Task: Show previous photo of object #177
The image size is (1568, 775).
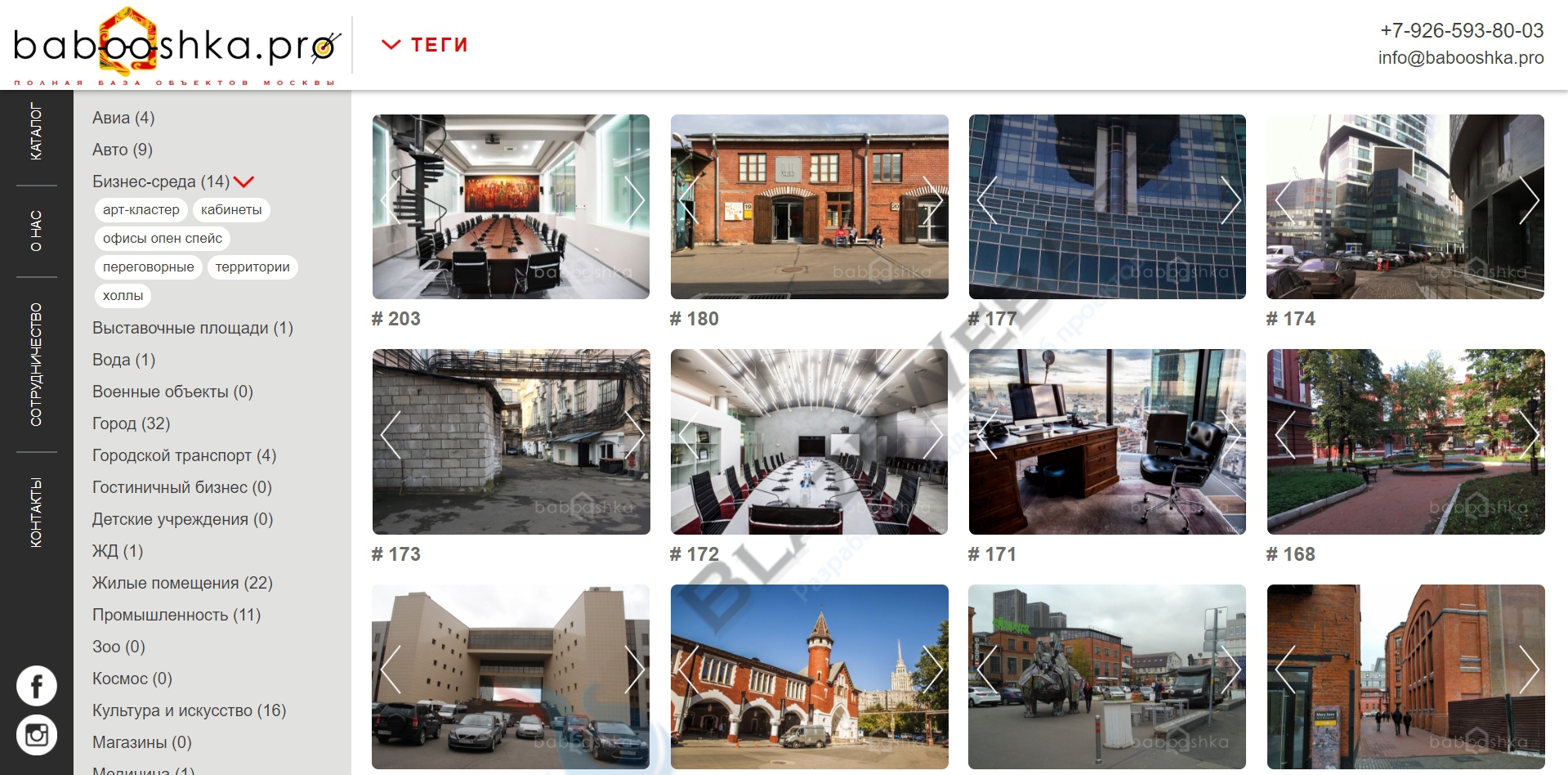Action: pyautogui.click(x=987, y=199)
